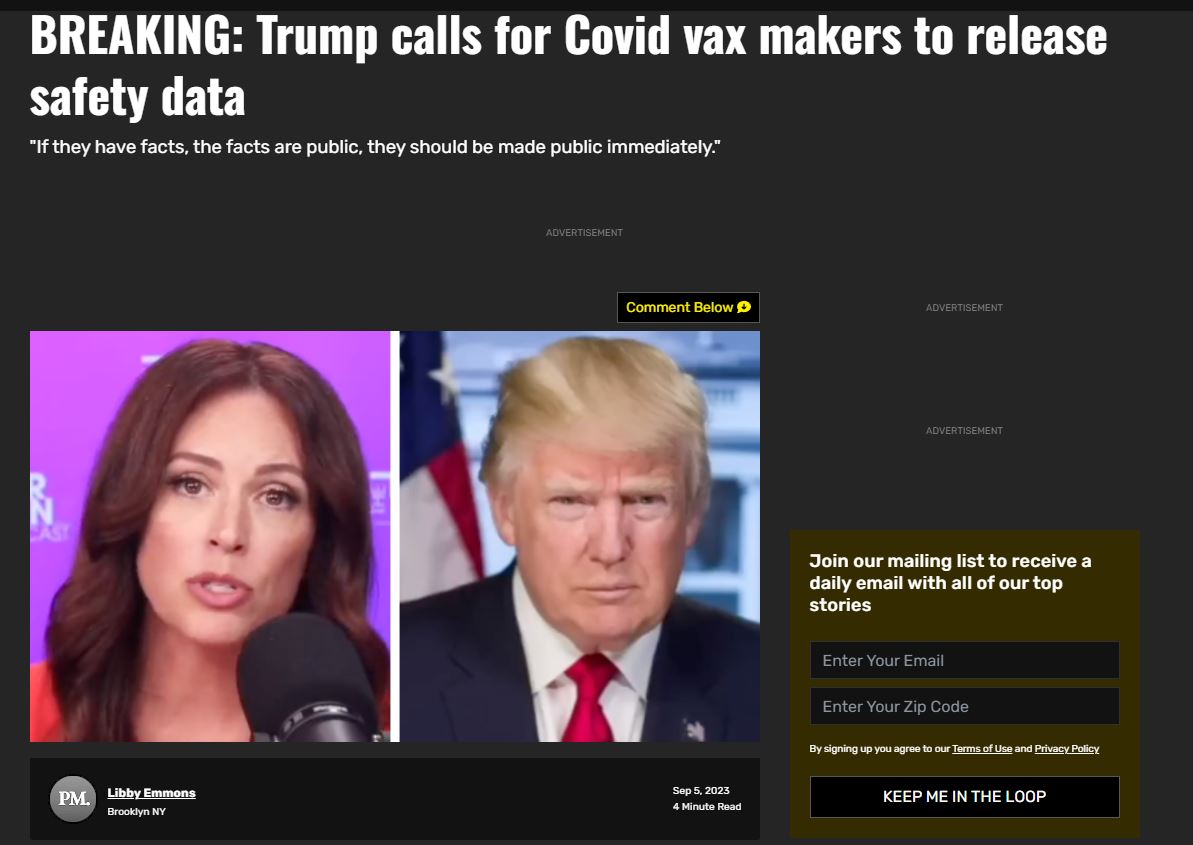
Task: Click the quoted subtitle under the headline
Action: (x=375, y=147)
